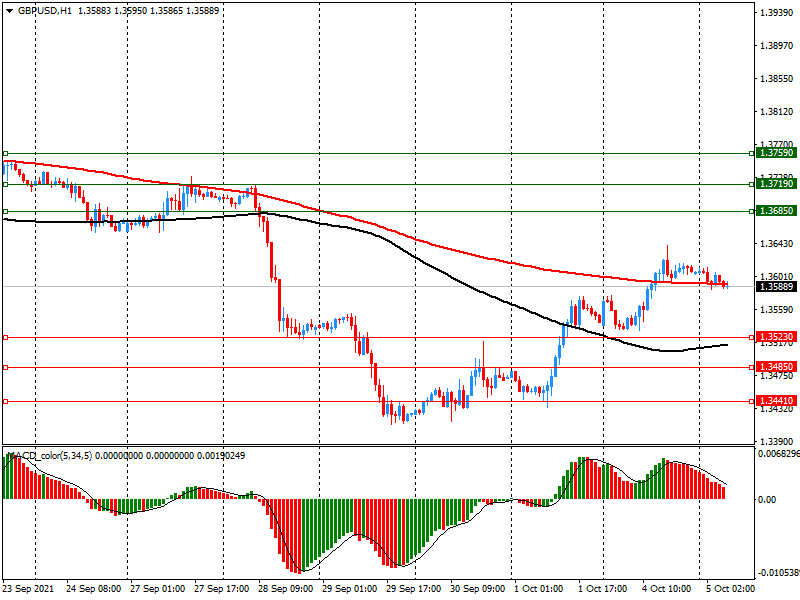Click the green 1.36850 price label
Screen dimensions: 800x600
[777, 211]
